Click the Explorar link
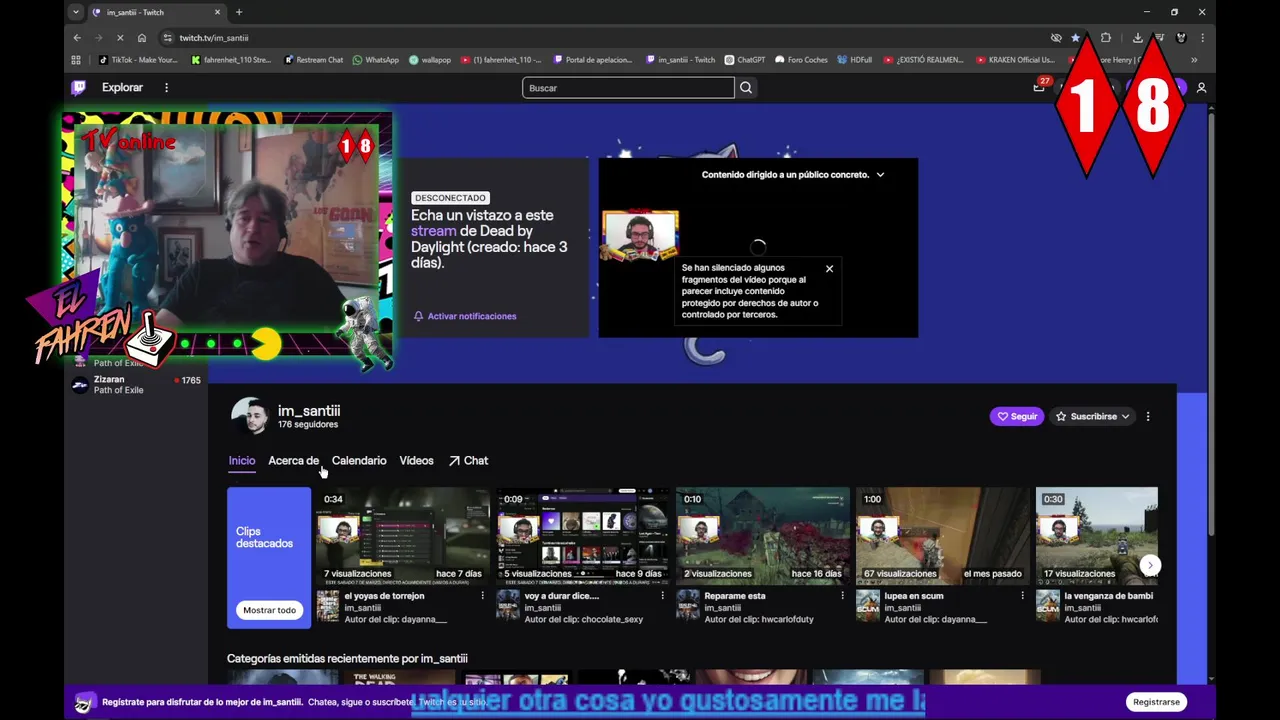 click(x=122, y=88)
